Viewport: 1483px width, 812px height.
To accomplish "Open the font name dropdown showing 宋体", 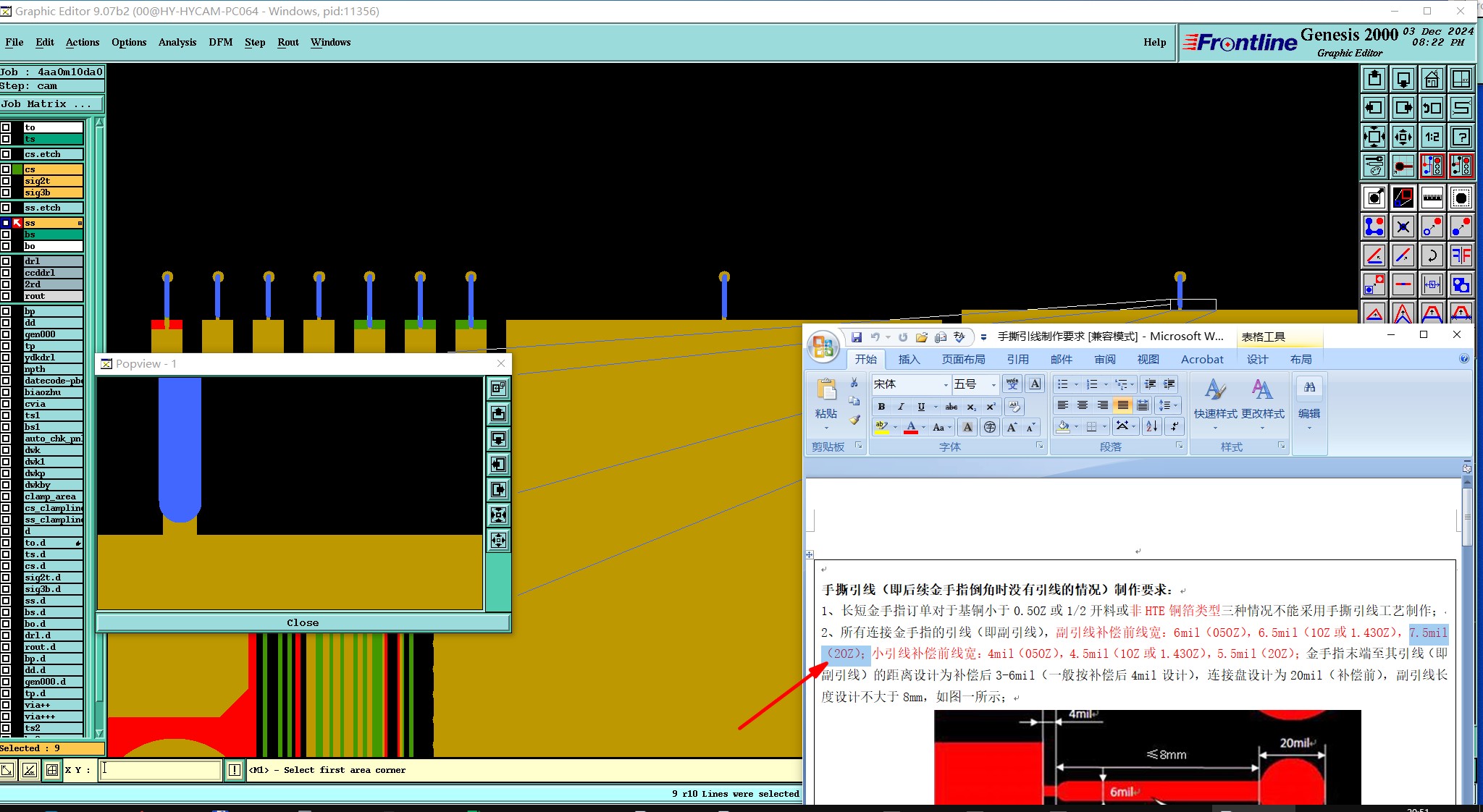I will coord(945,384).
